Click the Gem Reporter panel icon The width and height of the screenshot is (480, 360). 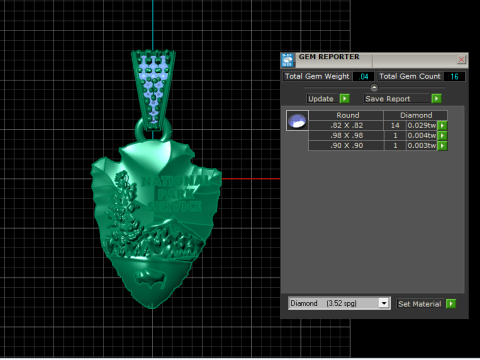tap(287, 60)
